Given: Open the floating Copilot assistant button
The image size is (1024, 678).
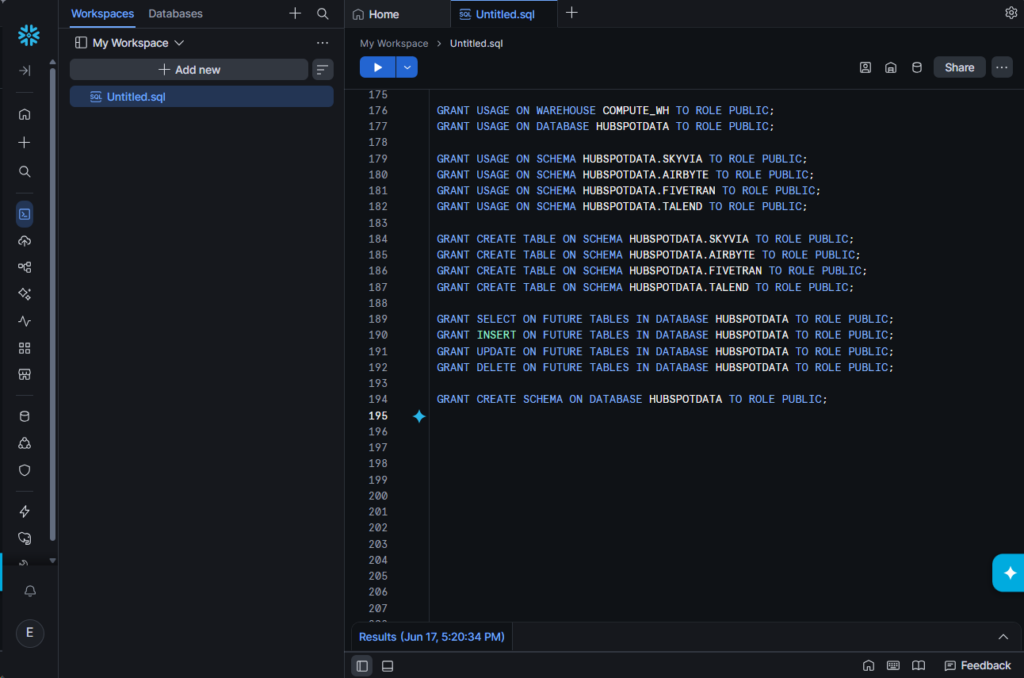Looking at the screenshot, I should pyautogui.click(x=1009, y=573).
